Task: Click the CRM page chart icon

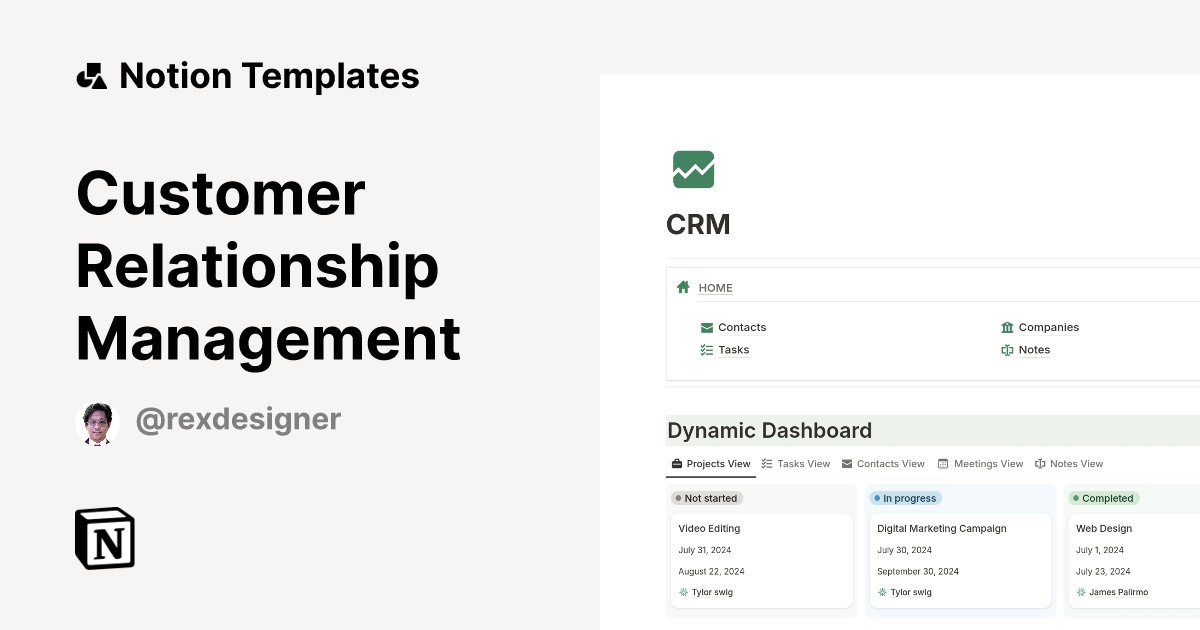Action: (x=691, y=168)
